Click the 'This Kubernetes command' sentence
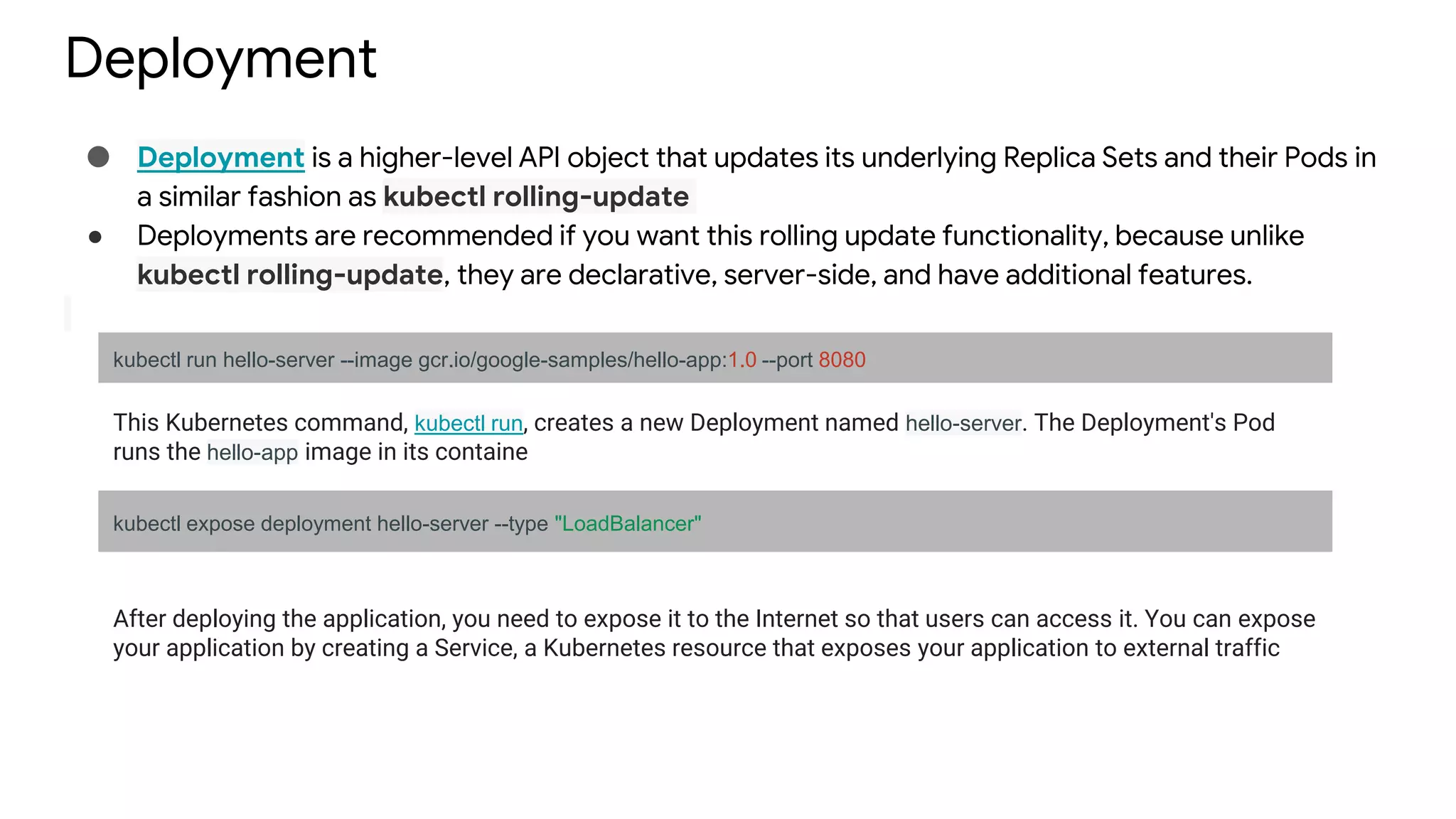 [x=260, y=423]
